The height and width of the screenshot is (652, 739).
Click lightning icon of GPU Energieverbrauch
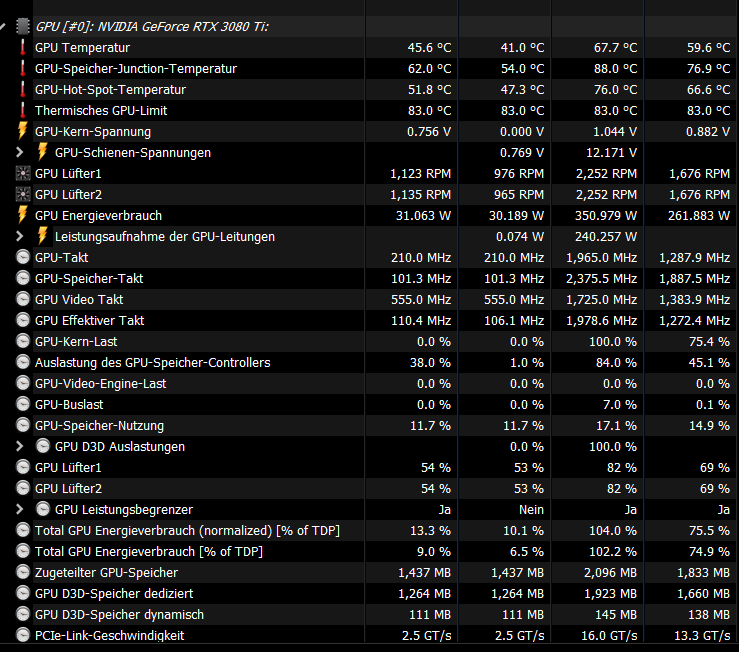pyautogui.click(x=22, y=215)
